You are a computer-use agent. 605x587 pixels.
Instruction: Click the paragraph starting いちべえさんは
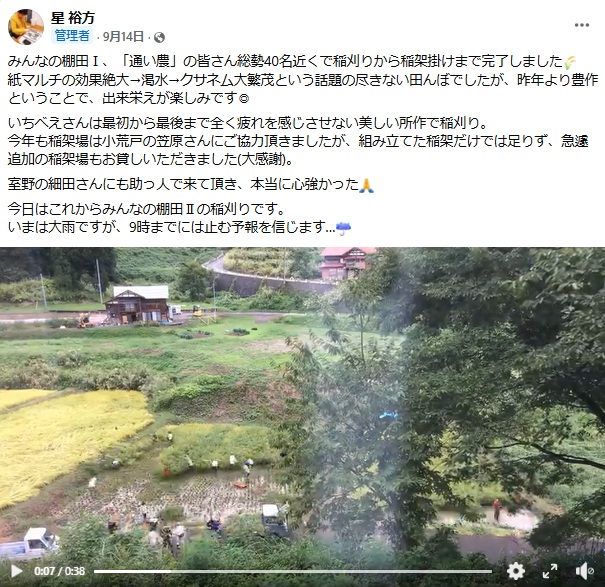coord(298,141)
